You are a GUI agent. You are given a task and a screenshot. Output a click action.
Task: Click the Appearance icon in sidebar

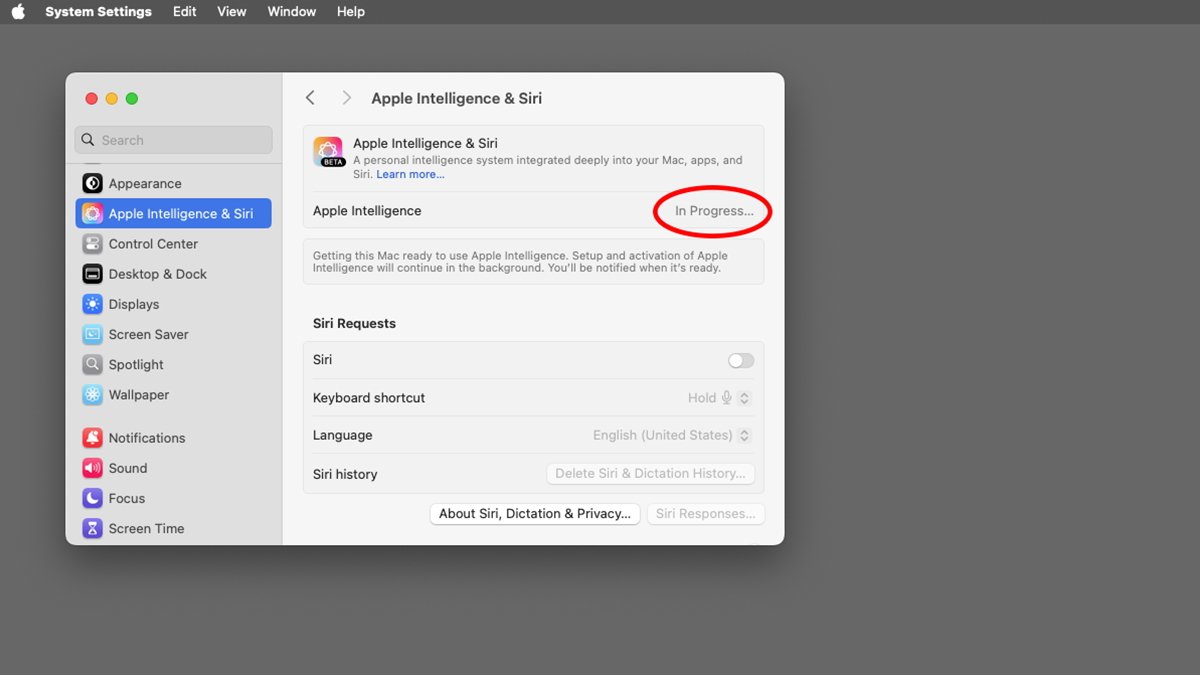92,183
